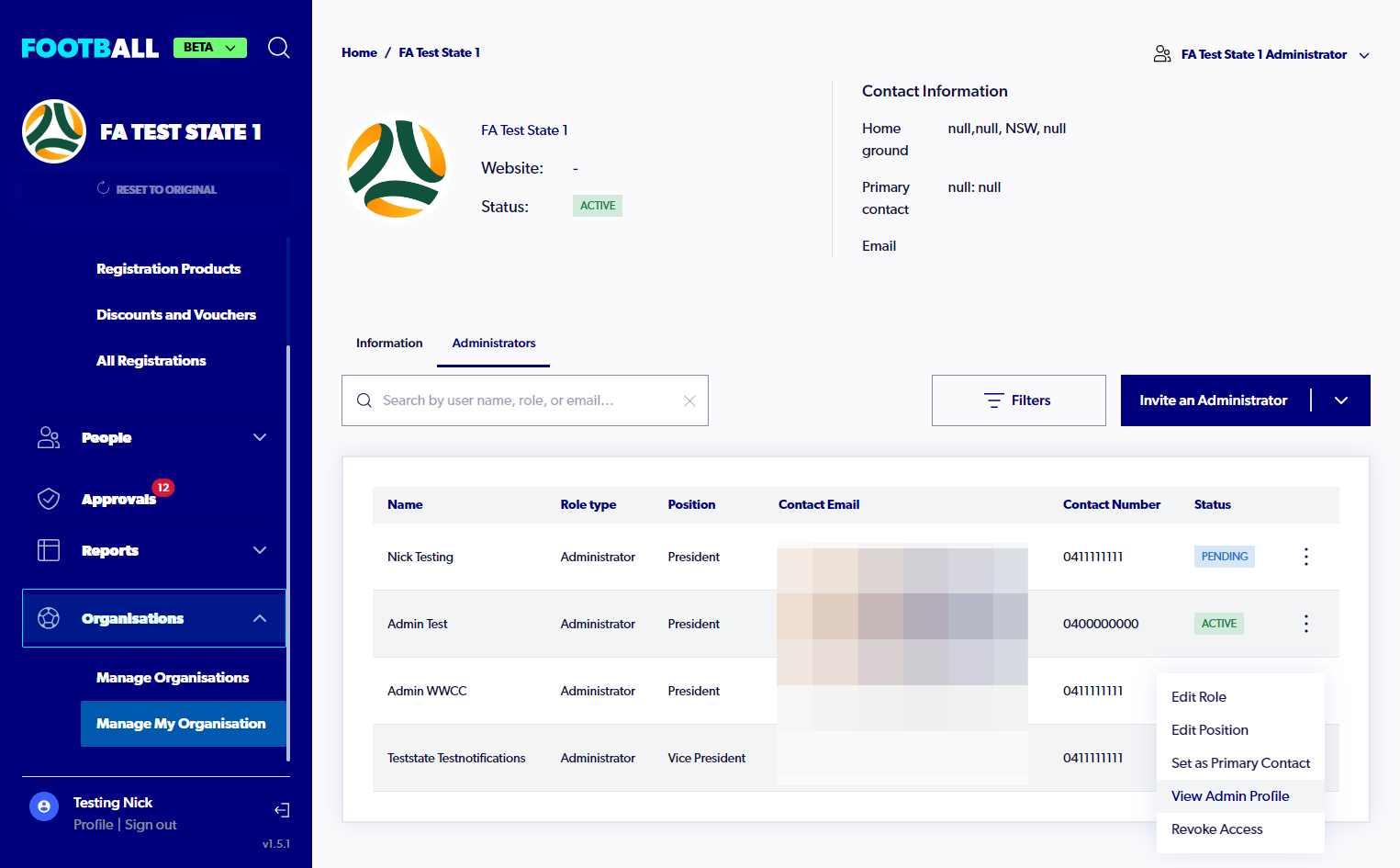Open the BETA version dropdown
This screenshot has width=1400, height=868.
coord(210,48)
